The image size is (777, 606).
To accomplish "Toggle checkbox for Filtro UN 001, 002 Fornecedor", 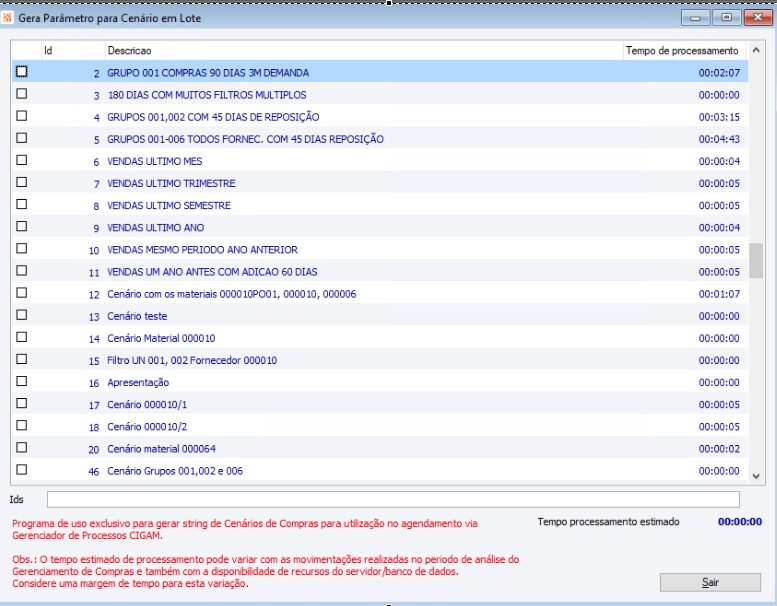I will click(21, 359).
